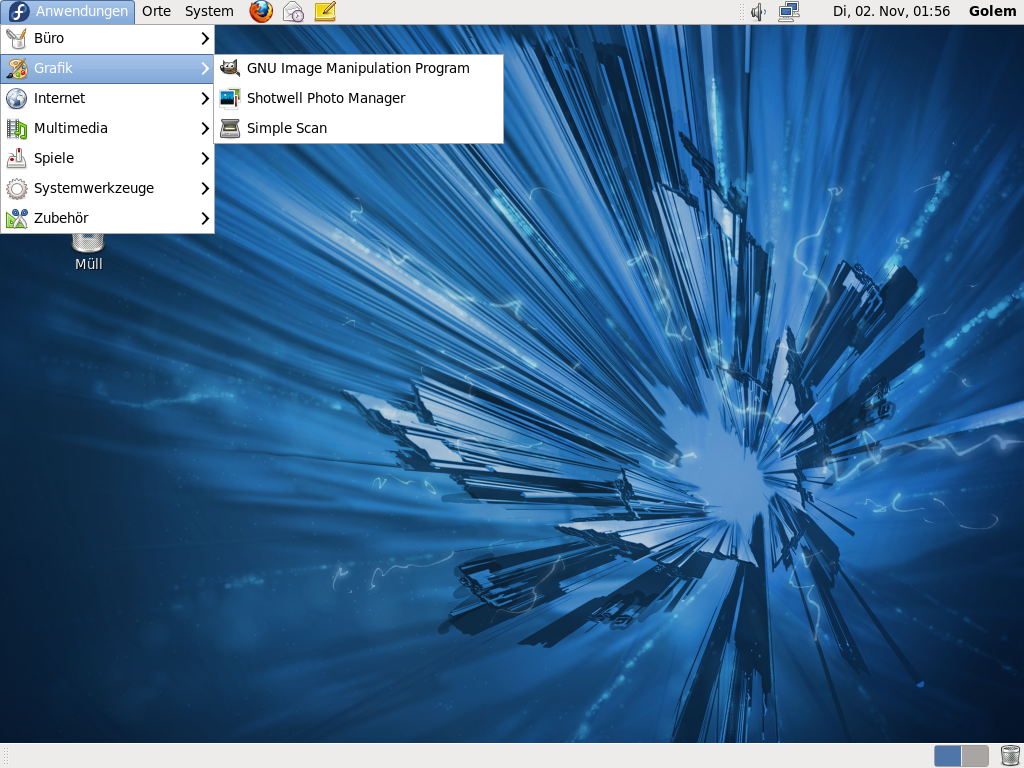Open the network connection tray icon
The image size is (1024, 768).
point(789,12)
